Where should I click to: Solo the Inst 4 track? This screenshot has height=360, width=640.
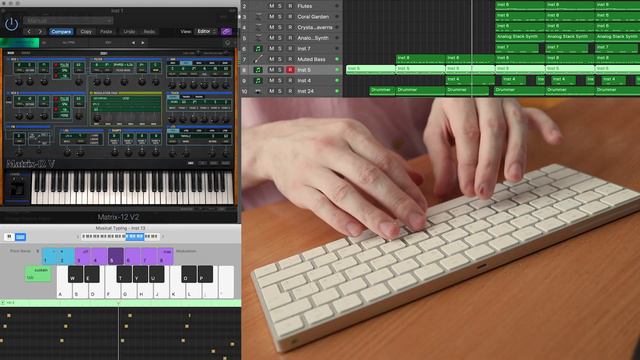coord(280,80)
